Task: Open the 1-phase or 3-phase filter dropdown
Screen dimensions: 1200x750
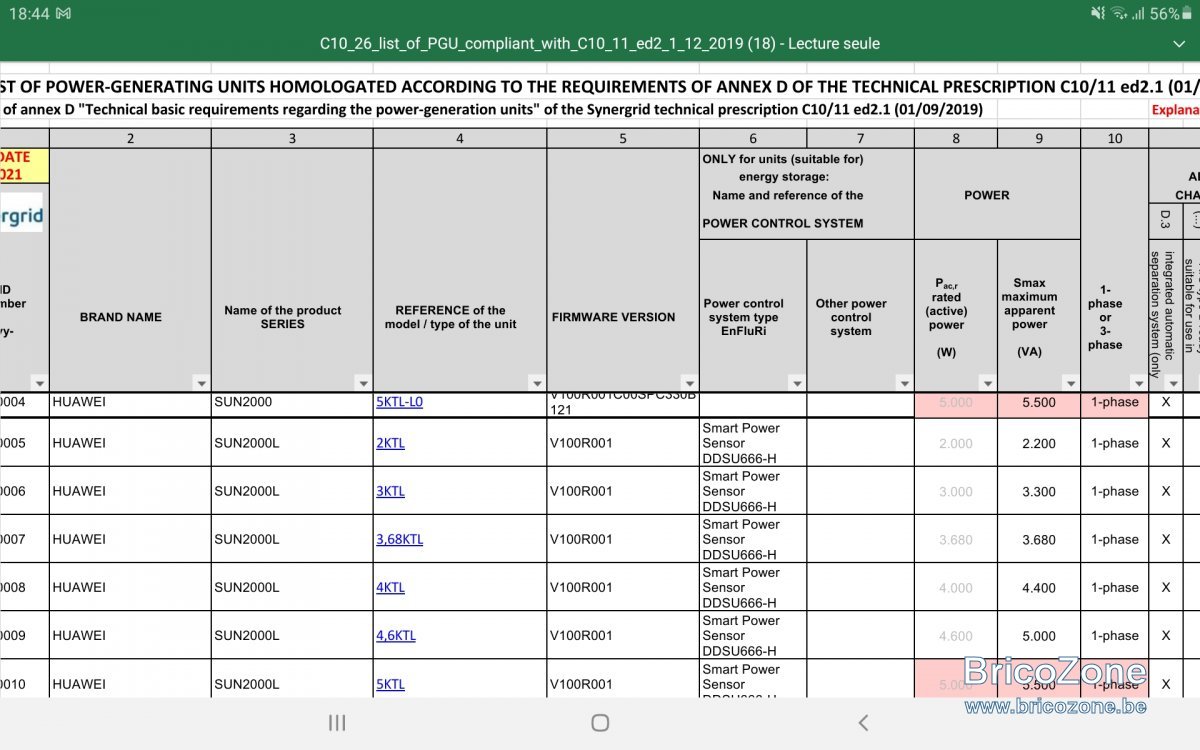Action: [1139, 383]
